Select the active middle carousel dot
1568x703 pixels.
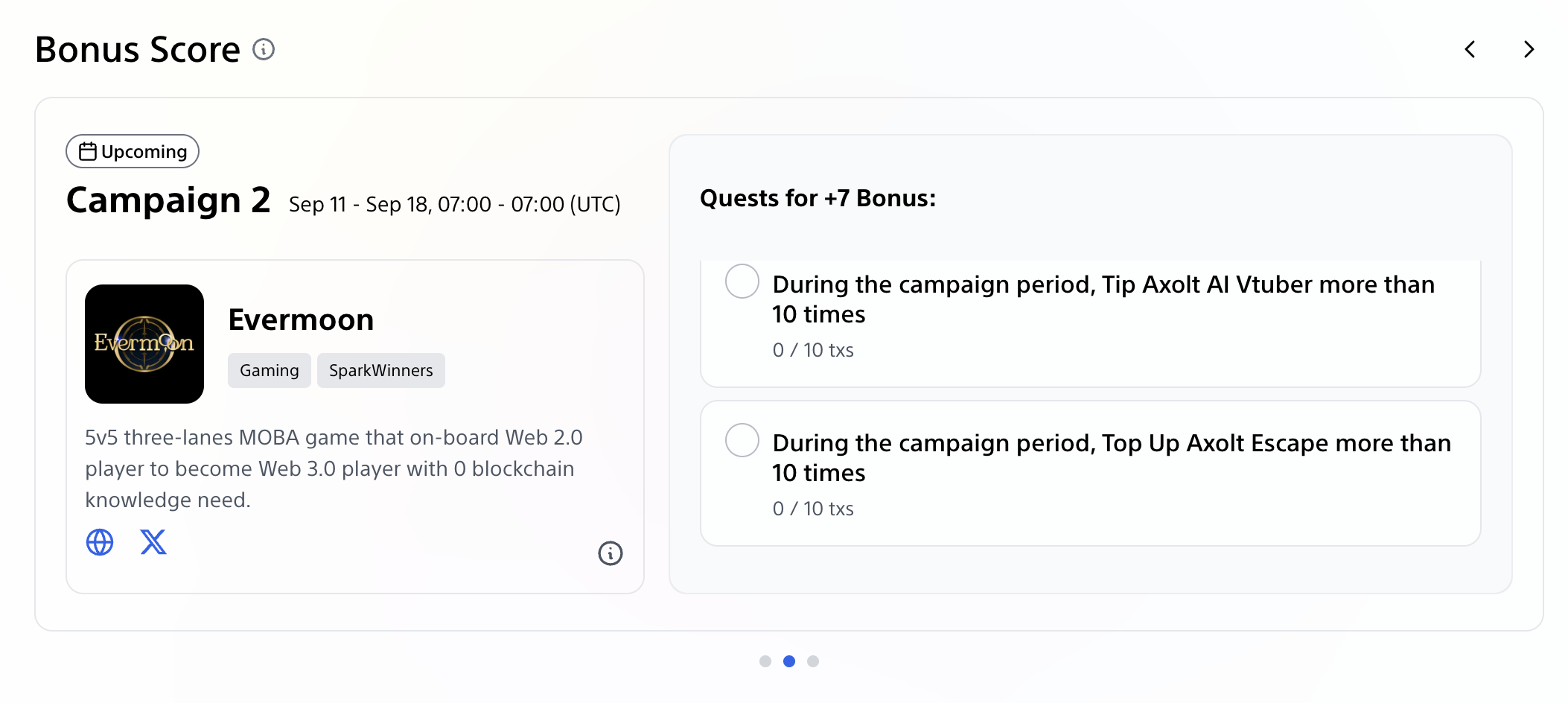789,661
